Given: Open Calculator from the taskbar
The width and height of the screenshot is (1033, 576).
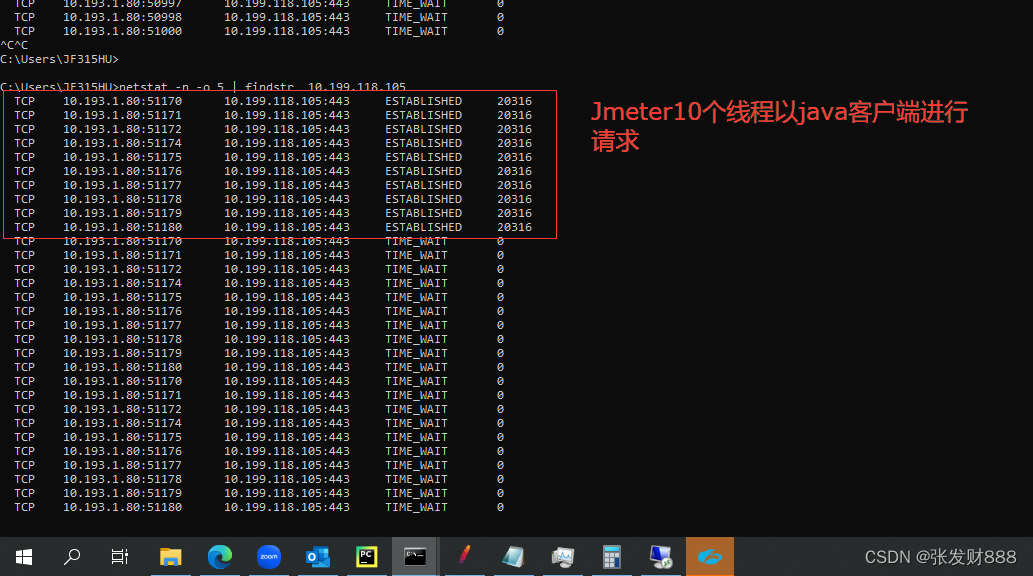Looking at the screenshot, I should tap(612, 558).
